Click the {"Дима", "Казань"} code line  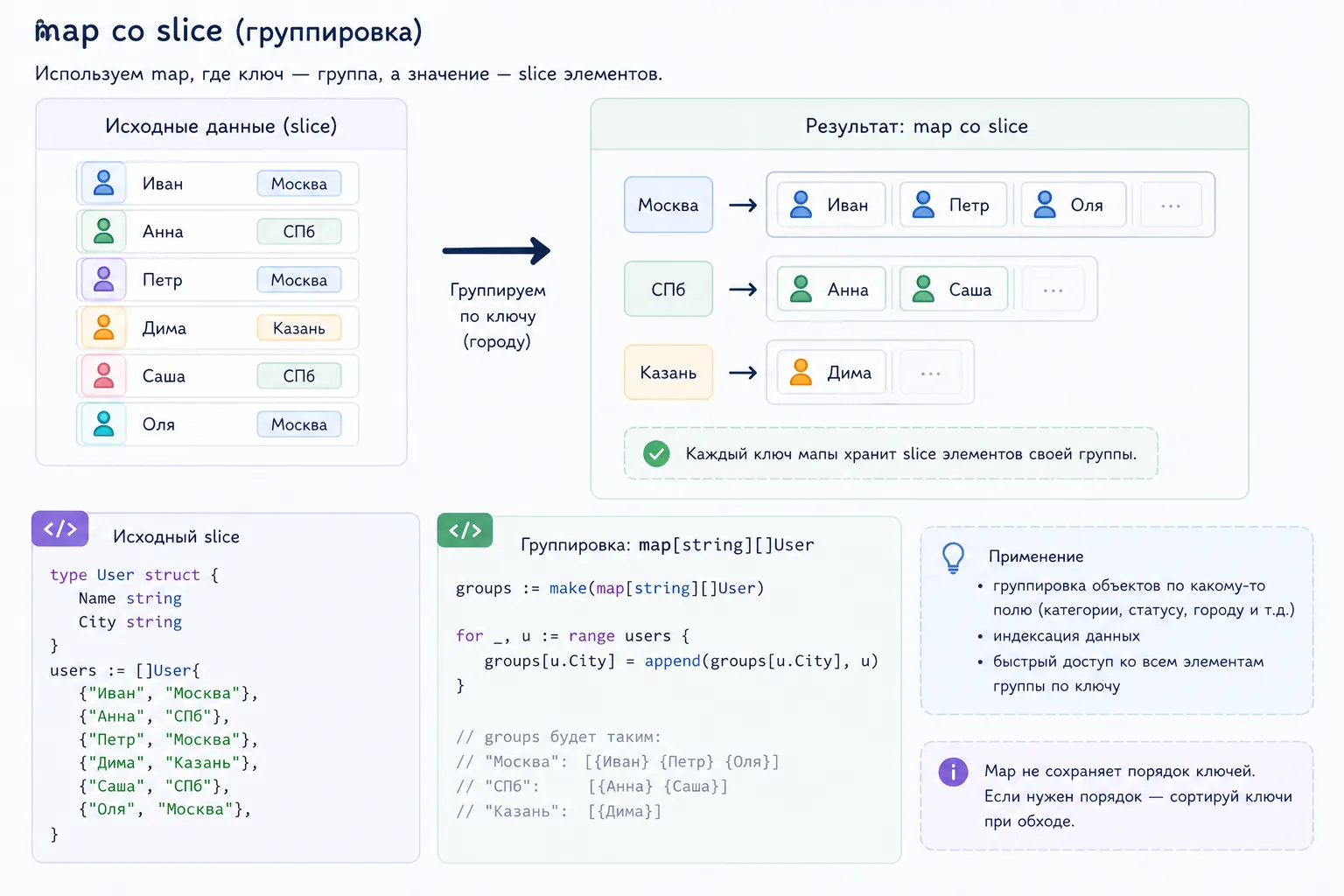point(168,763)
